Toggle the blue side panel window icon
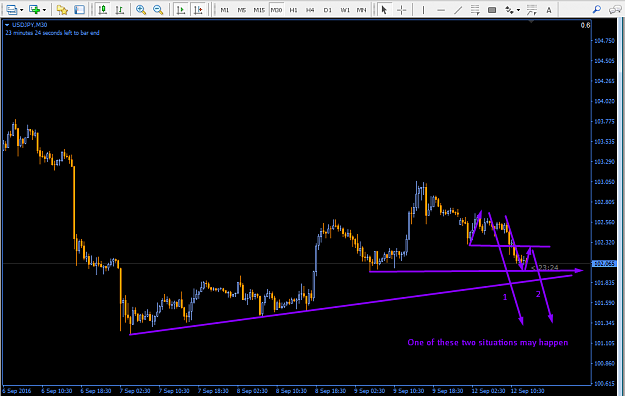The image size is (625, 396). [79, 10]
